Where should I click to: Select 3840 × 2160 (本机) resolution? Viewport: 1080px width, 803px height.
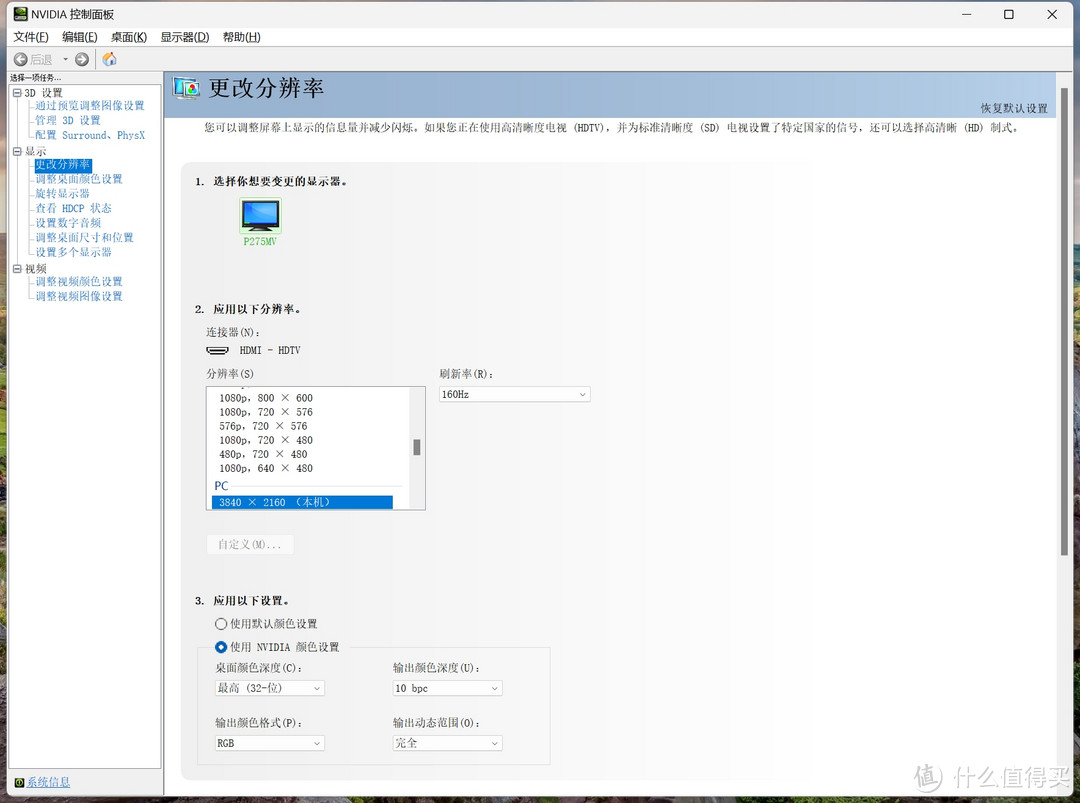(302, 503)
